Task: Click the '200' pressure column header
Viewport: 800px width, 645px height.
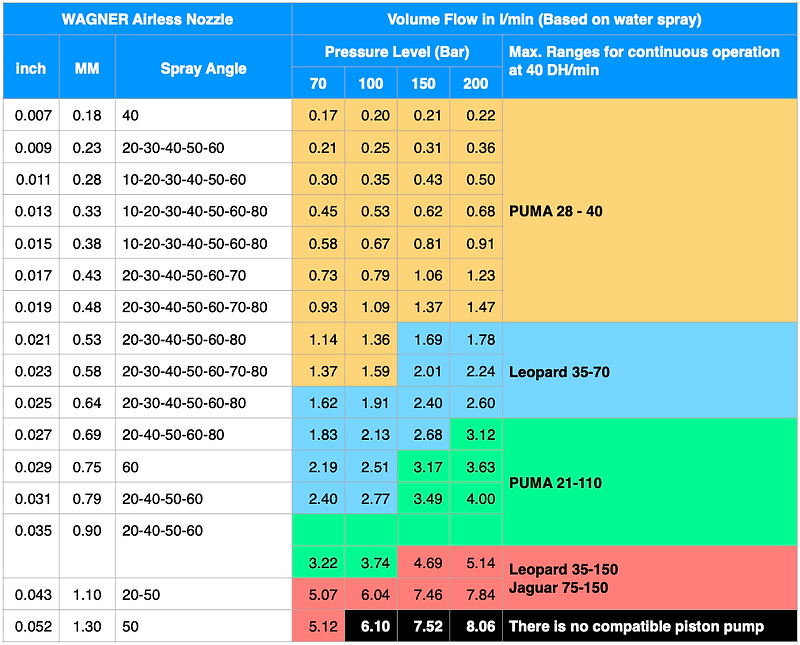Action: [x=476, y=83]
